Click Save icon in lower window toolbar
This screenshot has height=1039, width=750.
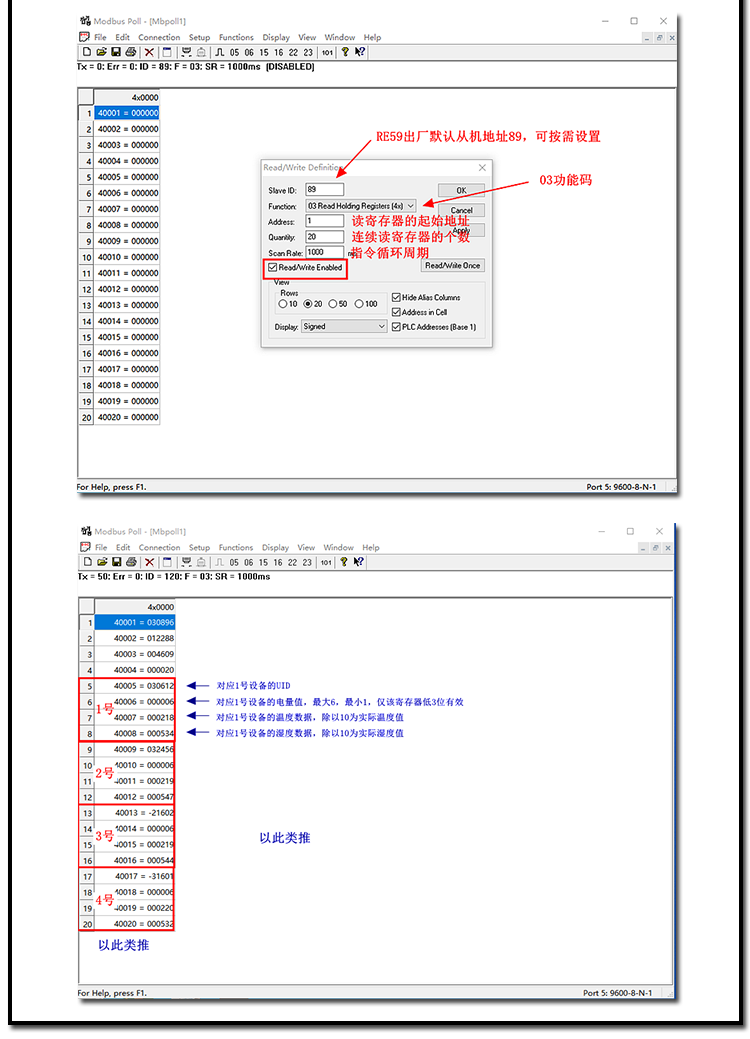(x=116, y=561)
